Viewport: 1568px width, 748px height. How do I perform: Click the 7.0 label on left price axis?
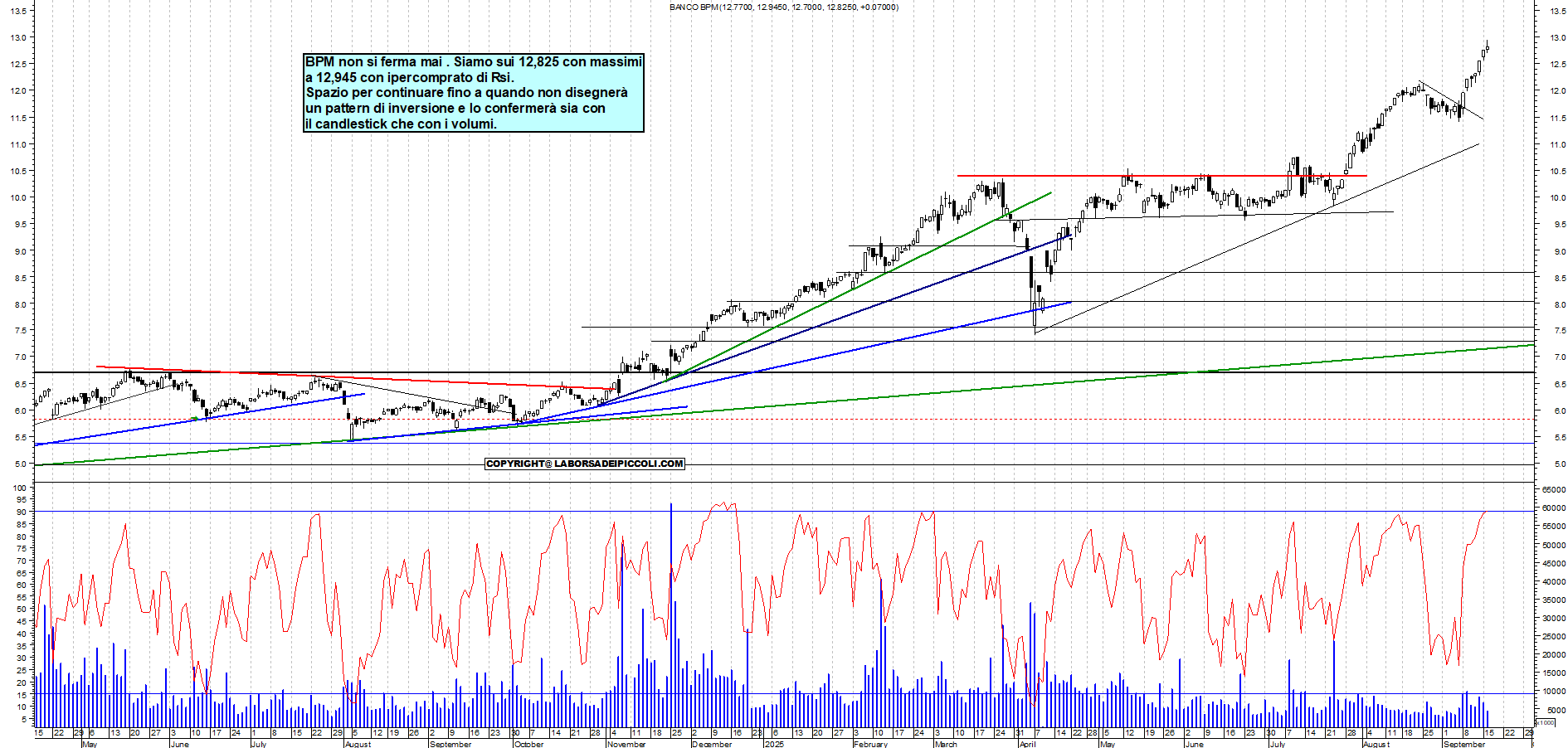pos(21,357)
